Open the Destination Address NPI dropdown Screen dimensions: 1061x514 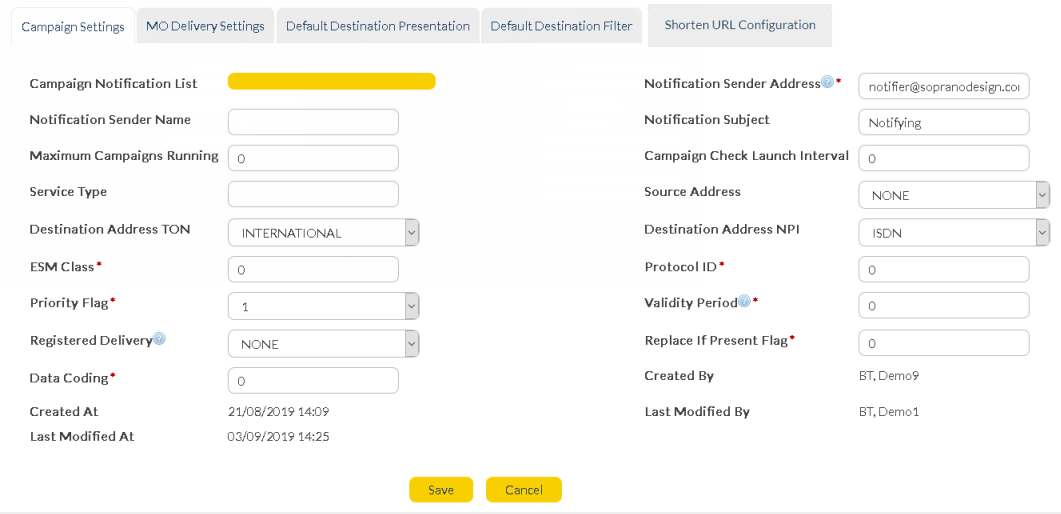pos(953,232)
